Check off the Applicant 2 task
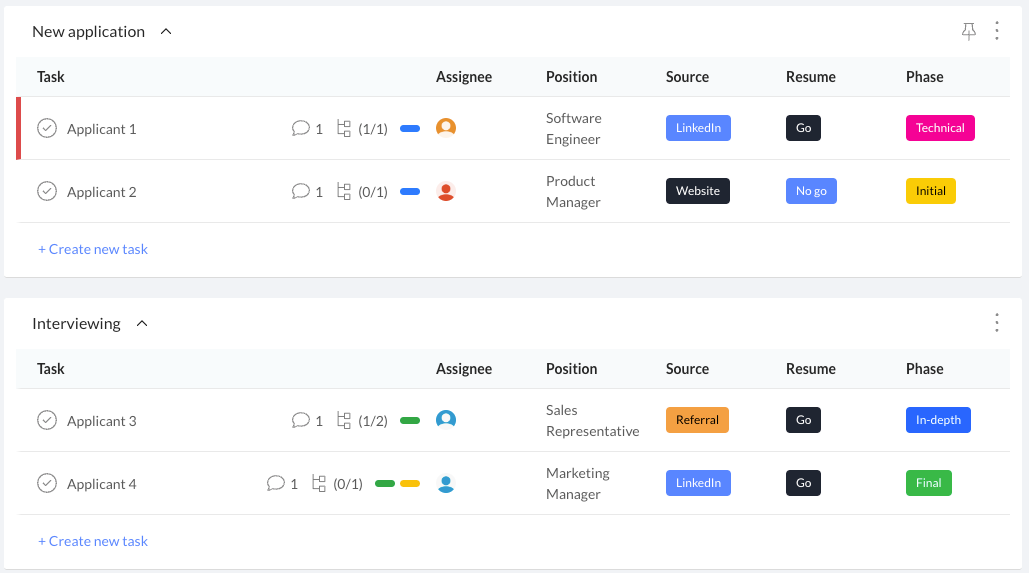Viewport: 1029px width, 573px height. tap(47, 191)
